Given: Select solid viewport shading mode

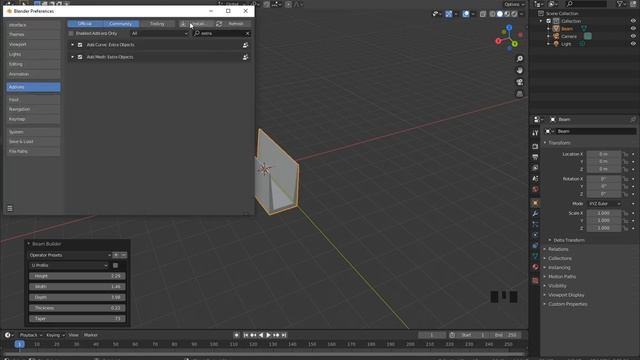Looking at the screenshot, I should point(500,14).
